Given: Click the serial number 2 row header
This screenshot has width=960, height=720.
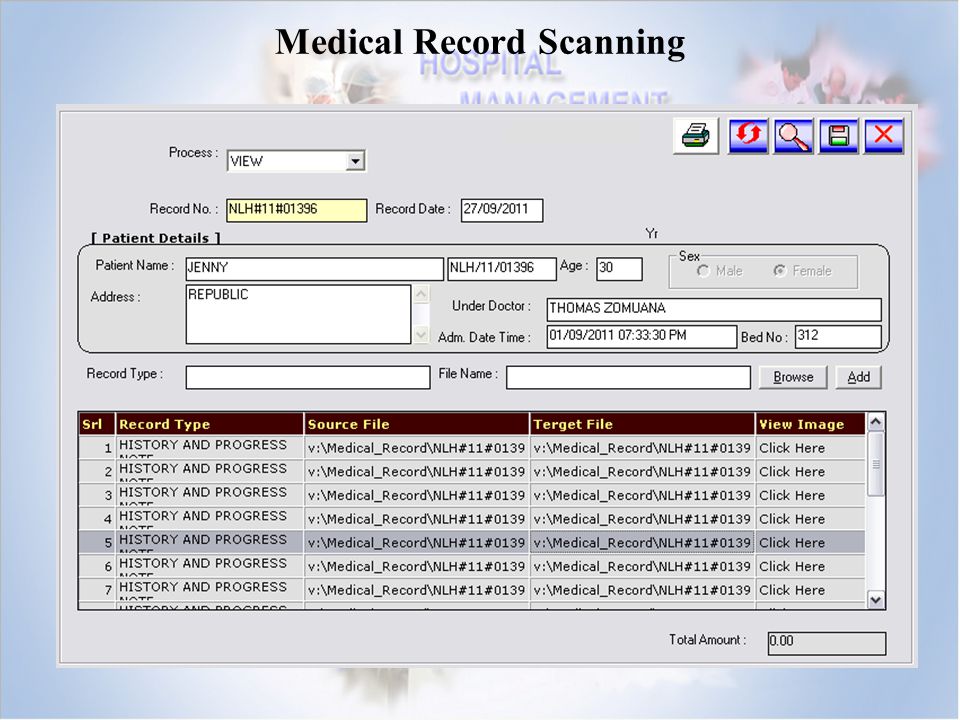Looking at the screenshot, I should pyautogui.click(x=97, y=471).
